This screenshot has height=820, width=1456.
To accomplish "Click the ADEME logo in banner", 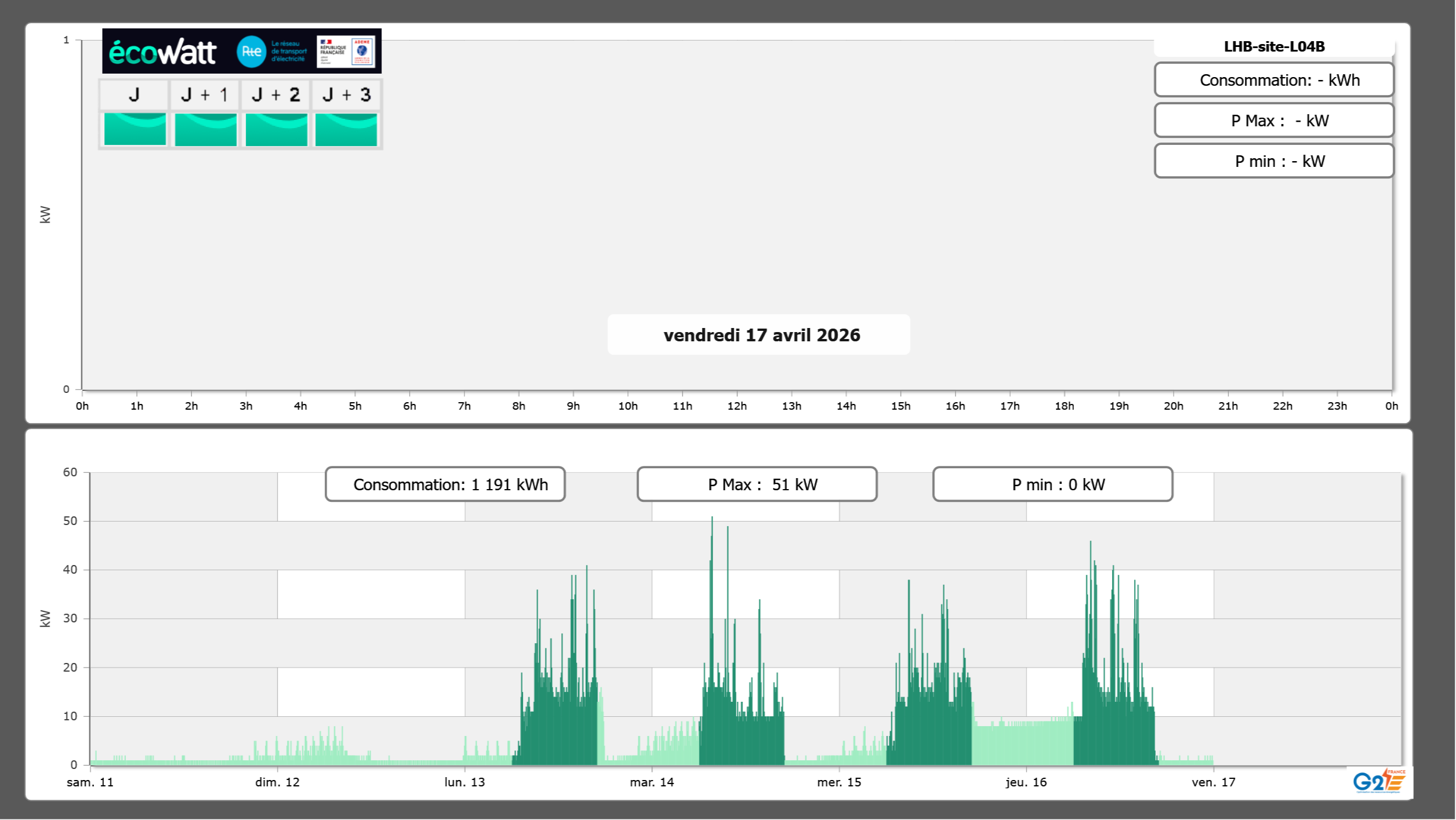I will tap(362, 52).
